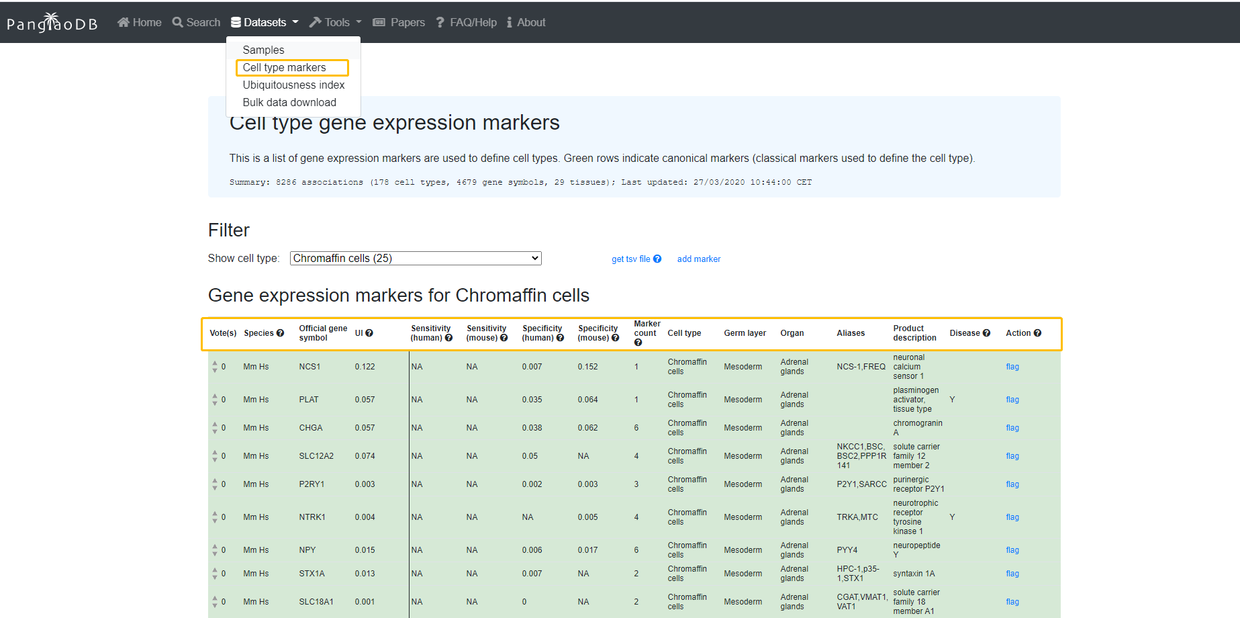Screen dimensions: 1240x618
Task: Click help icon beside get tsv file
Action: 657,259
